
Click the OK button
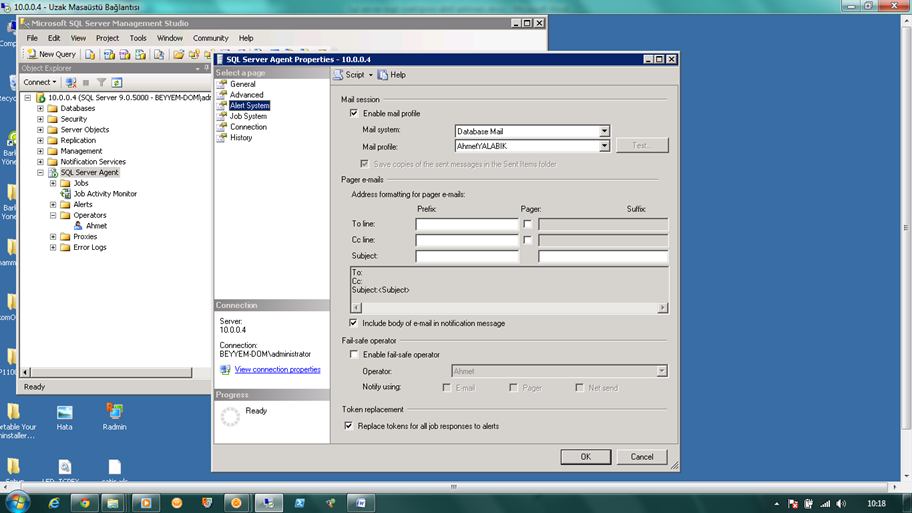pos(586,457)
